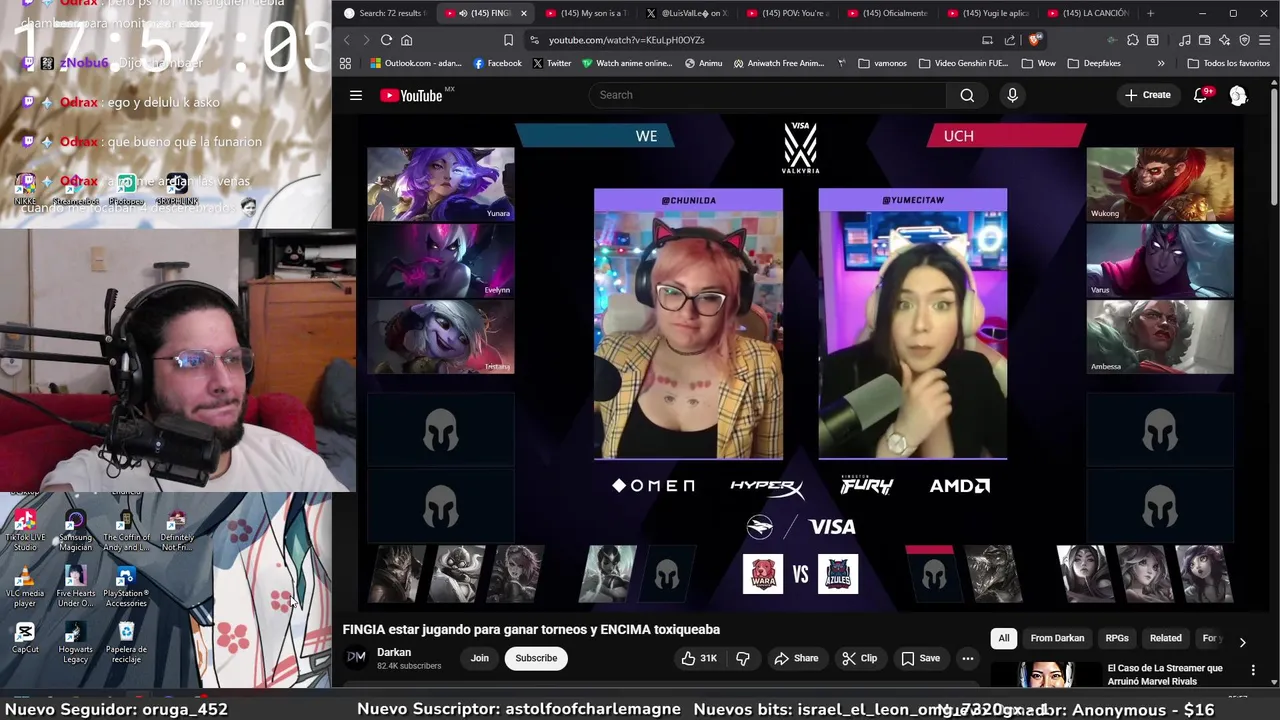Click the Save button
Viewport: 1280px width, 720px height.
(x=920, y=658)
